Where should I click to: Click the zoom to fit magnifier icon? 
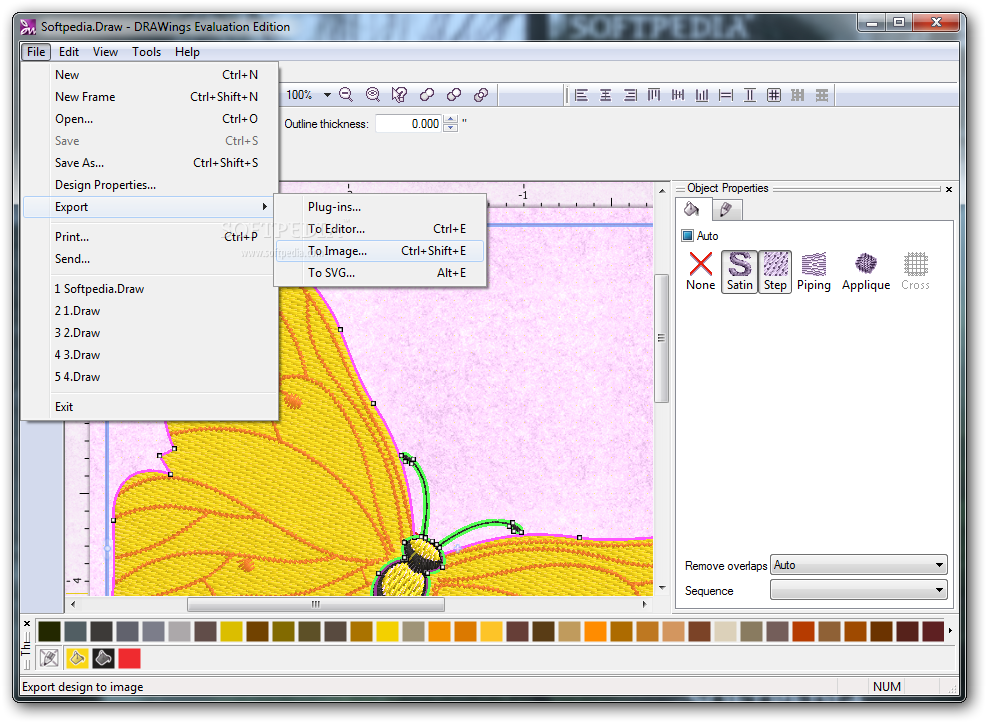(373, 95)
